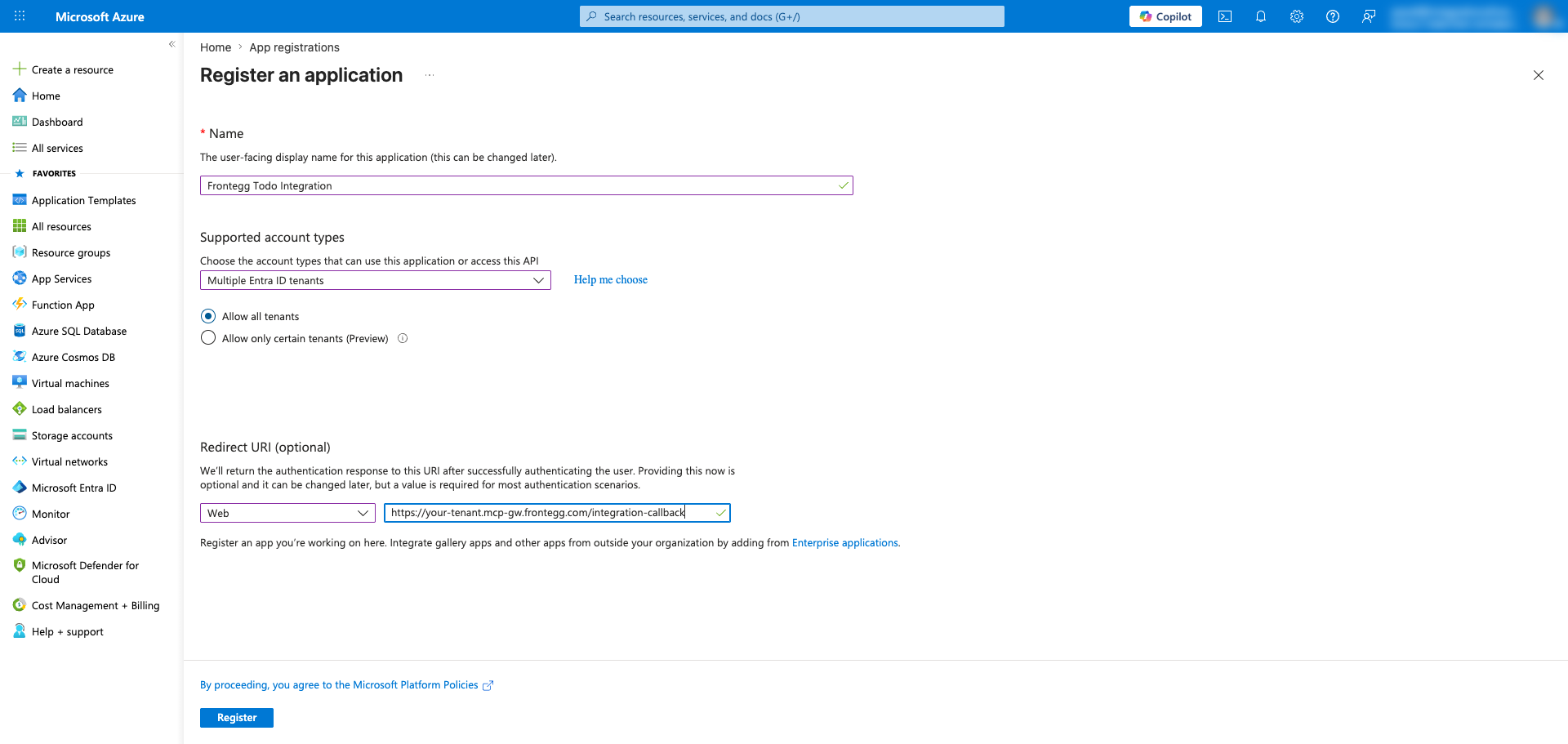Viewport: 1568px width, 744px height.
Task: Click the Microsoft Entra ID icon
Action: pyautogui.click(x=20, y=488)
